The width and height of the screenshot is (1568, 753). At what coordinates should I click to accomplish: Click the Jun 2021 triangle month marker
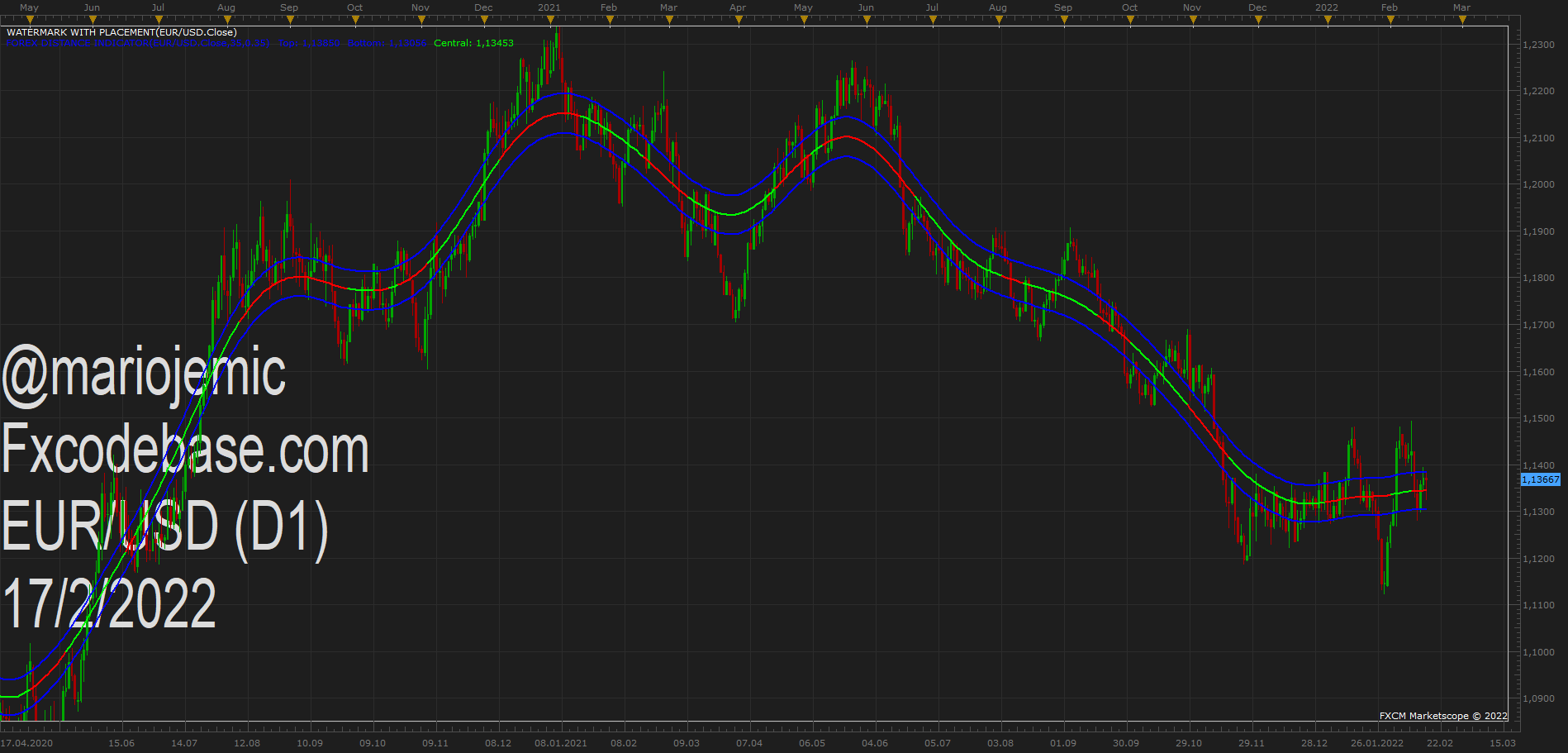coord(867,20)
